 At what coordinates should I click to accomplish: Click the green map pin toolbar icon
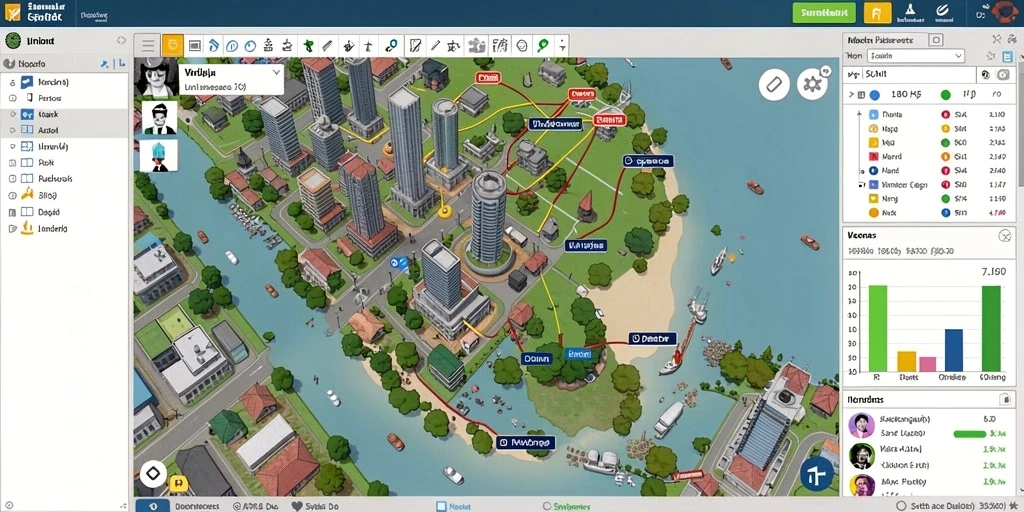click(542, 45)
